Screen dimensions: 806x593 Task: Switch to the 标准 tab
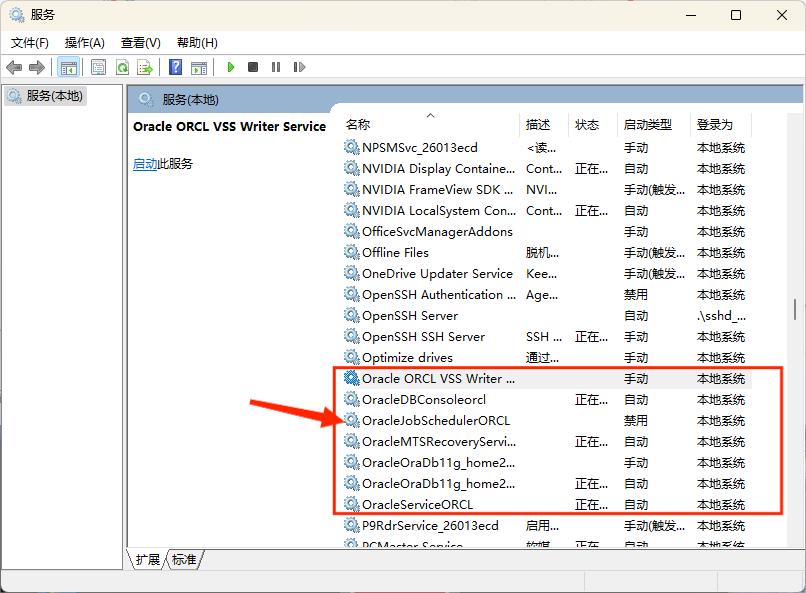tap(184, 559)
